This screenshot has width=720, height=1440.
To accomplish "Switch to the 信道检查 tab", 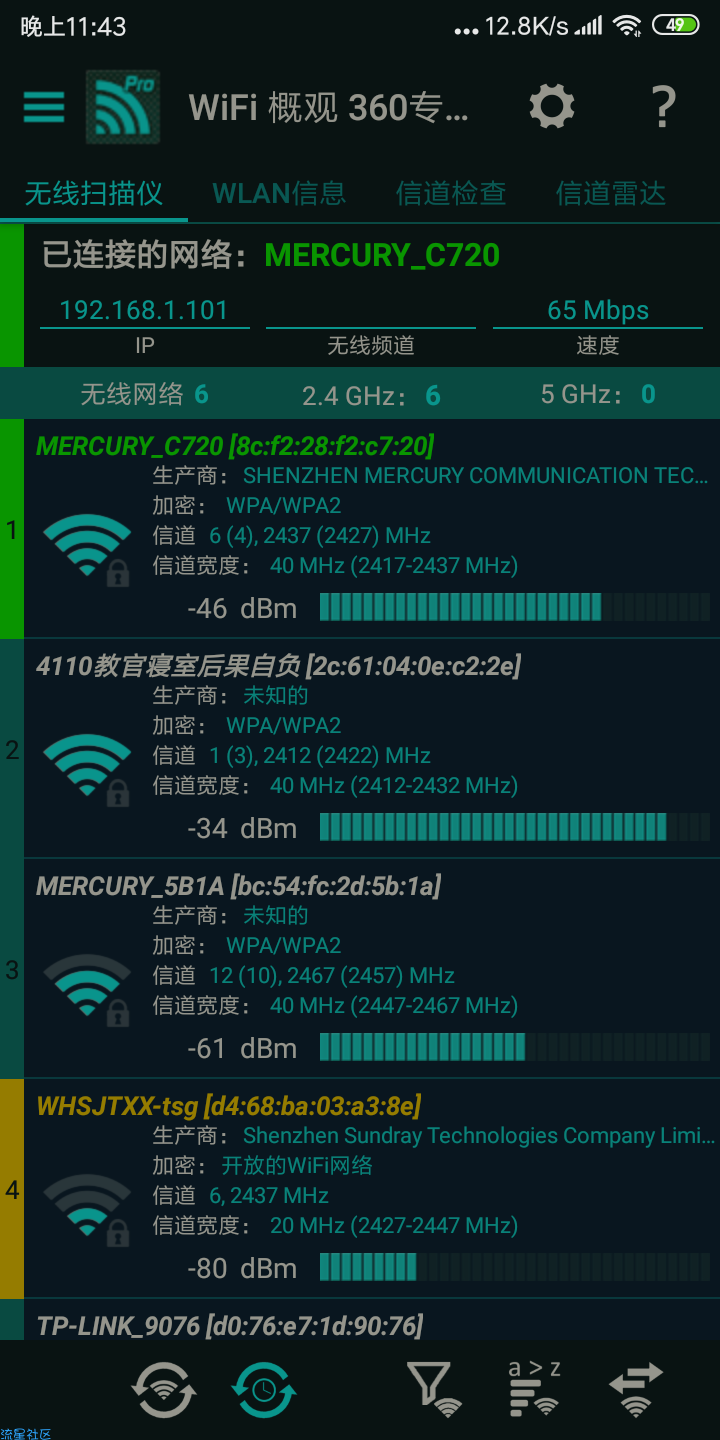I will pyautogui.click(x=451, y=193).
